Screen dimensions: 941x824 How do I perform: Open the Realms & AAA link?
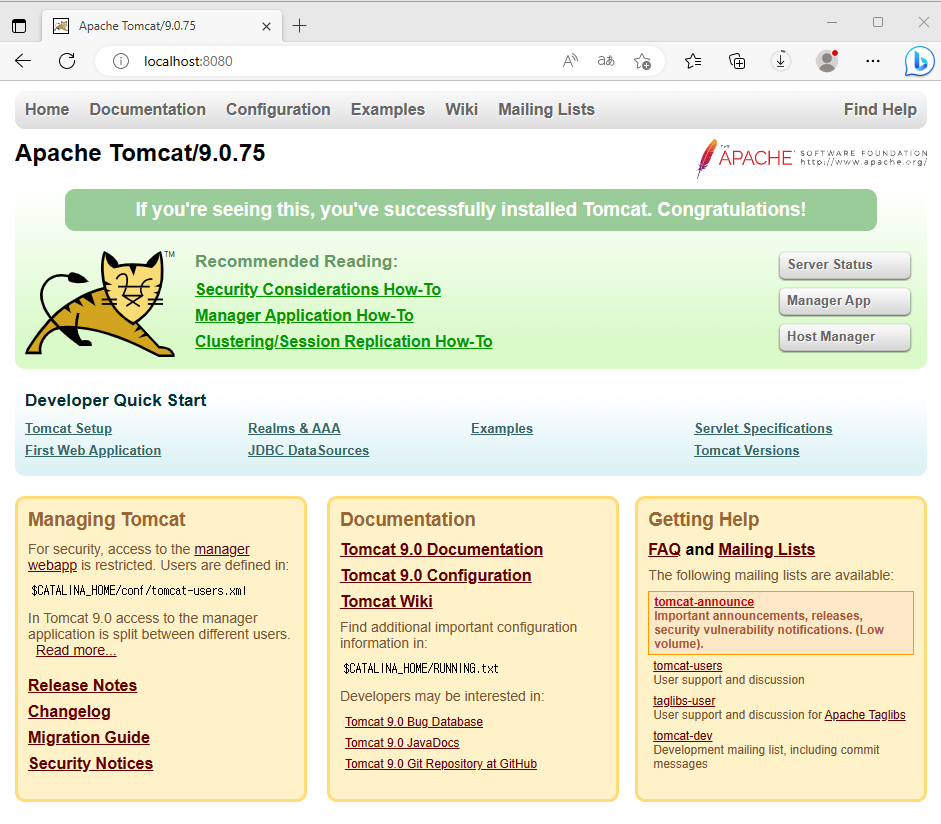(x=294, y=429)
